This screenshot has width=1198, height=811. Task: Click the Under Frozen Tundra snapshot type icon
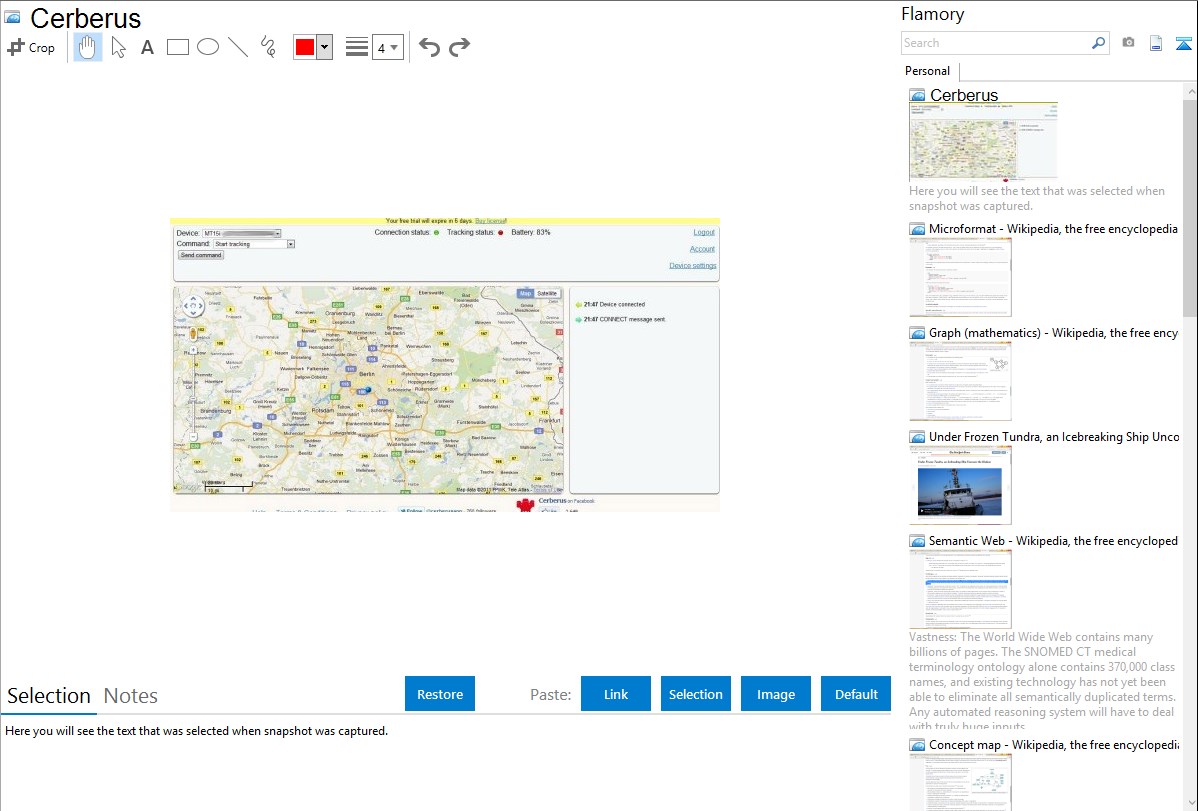point(917,437)
